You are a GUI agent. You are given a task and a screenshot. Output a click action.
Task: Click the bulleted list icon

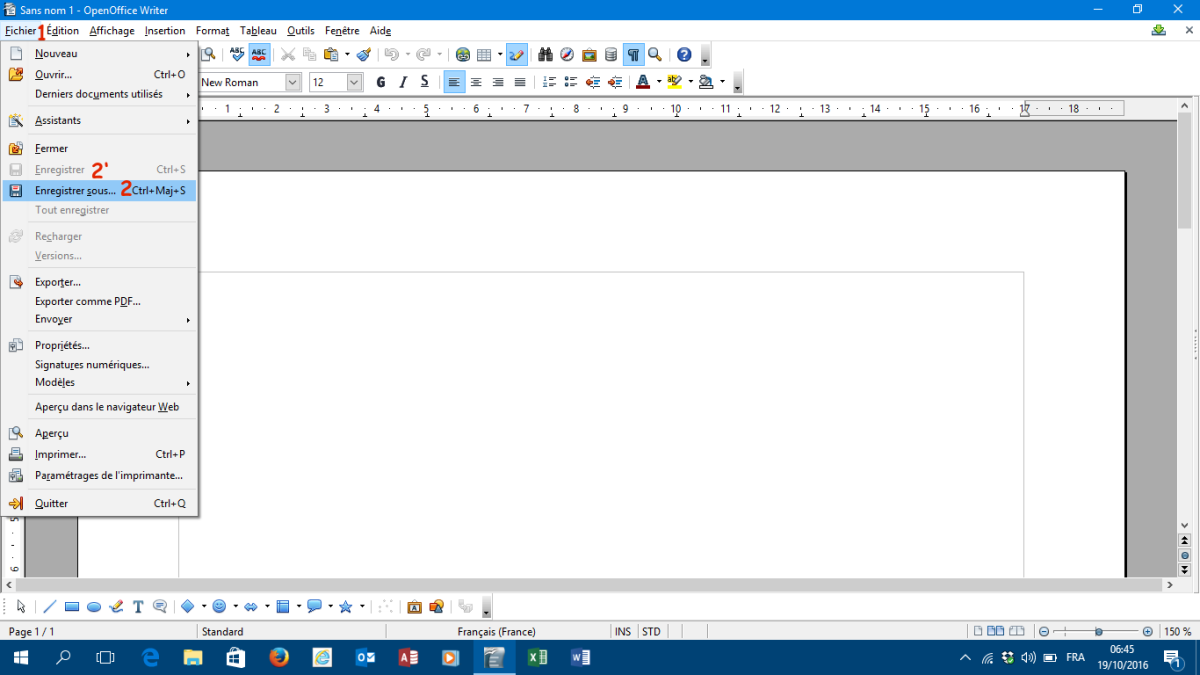pos(571,82)
